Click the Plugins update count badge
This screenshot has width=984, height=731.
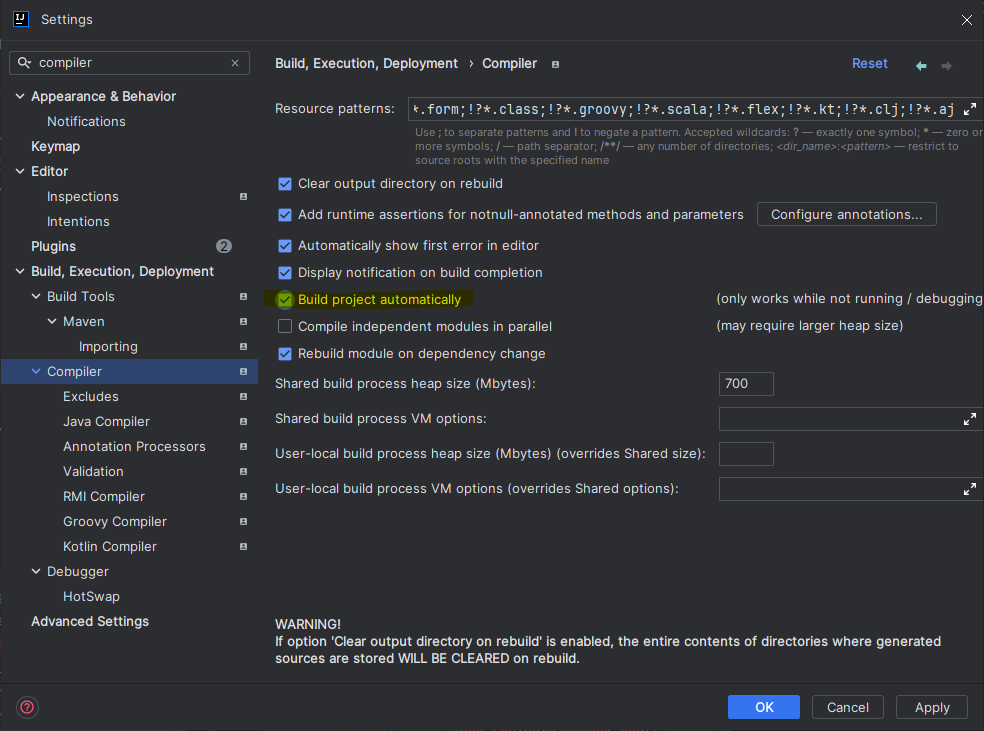coord(224,246)
